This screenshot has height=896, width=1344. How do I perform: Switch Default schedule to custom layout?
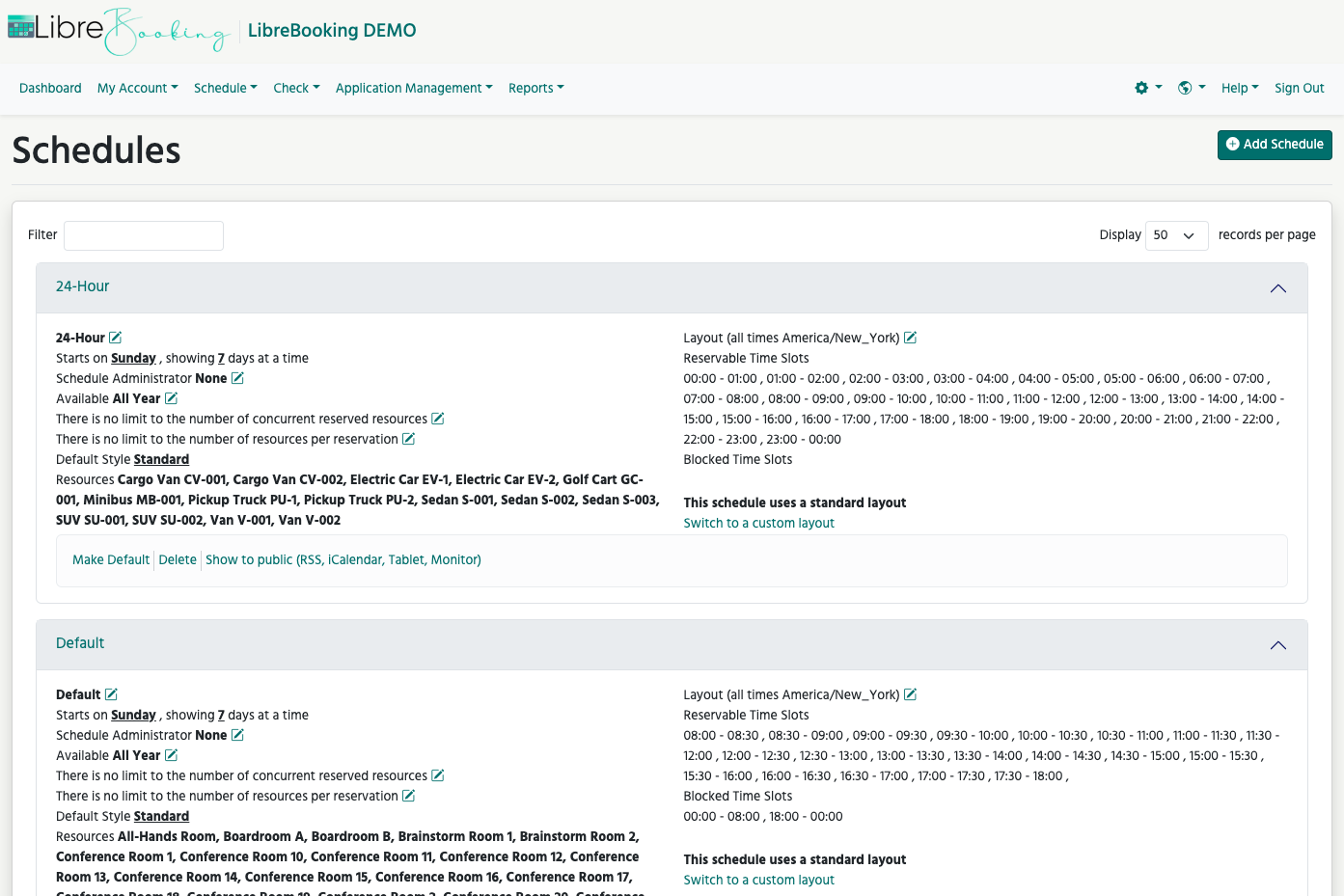click(x=758, y=880)
